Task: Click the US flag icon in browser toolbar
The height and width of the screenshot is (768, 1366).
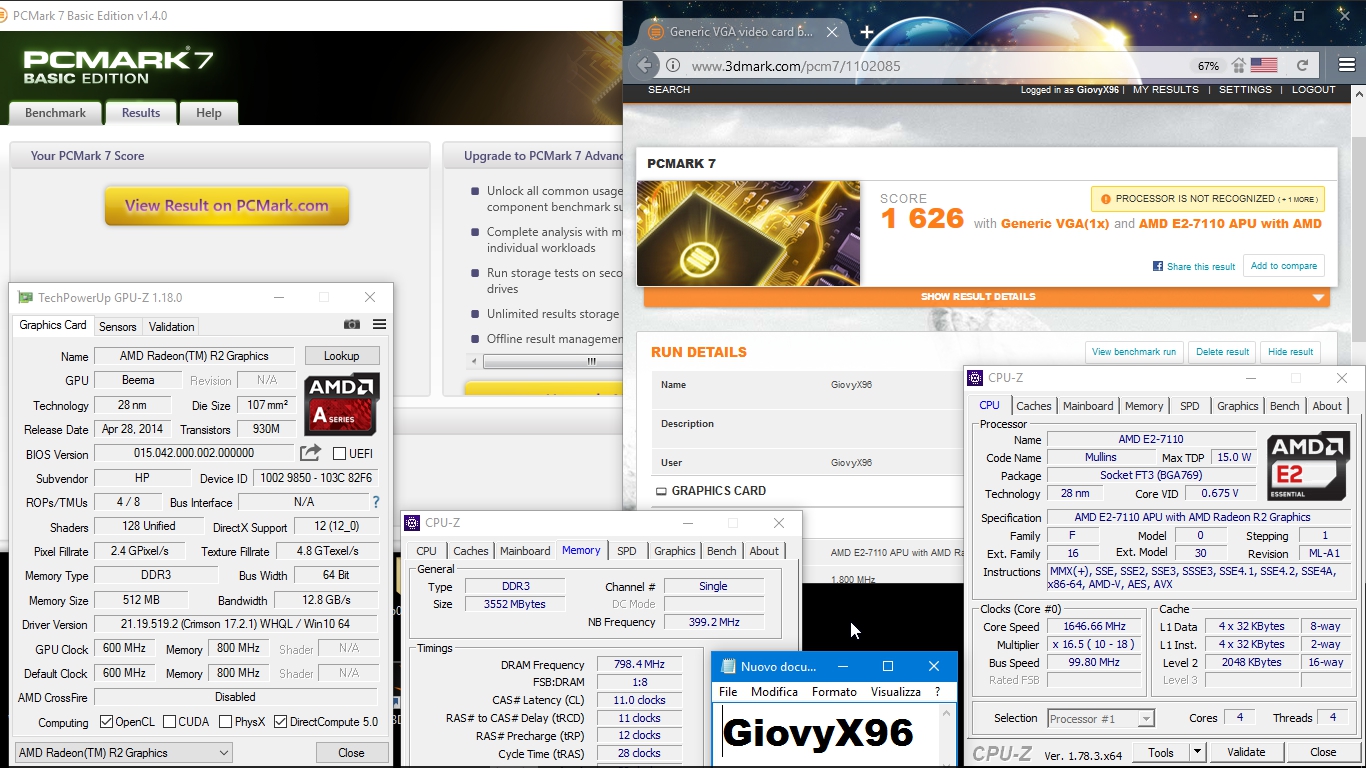Action: pos(1264,65)
